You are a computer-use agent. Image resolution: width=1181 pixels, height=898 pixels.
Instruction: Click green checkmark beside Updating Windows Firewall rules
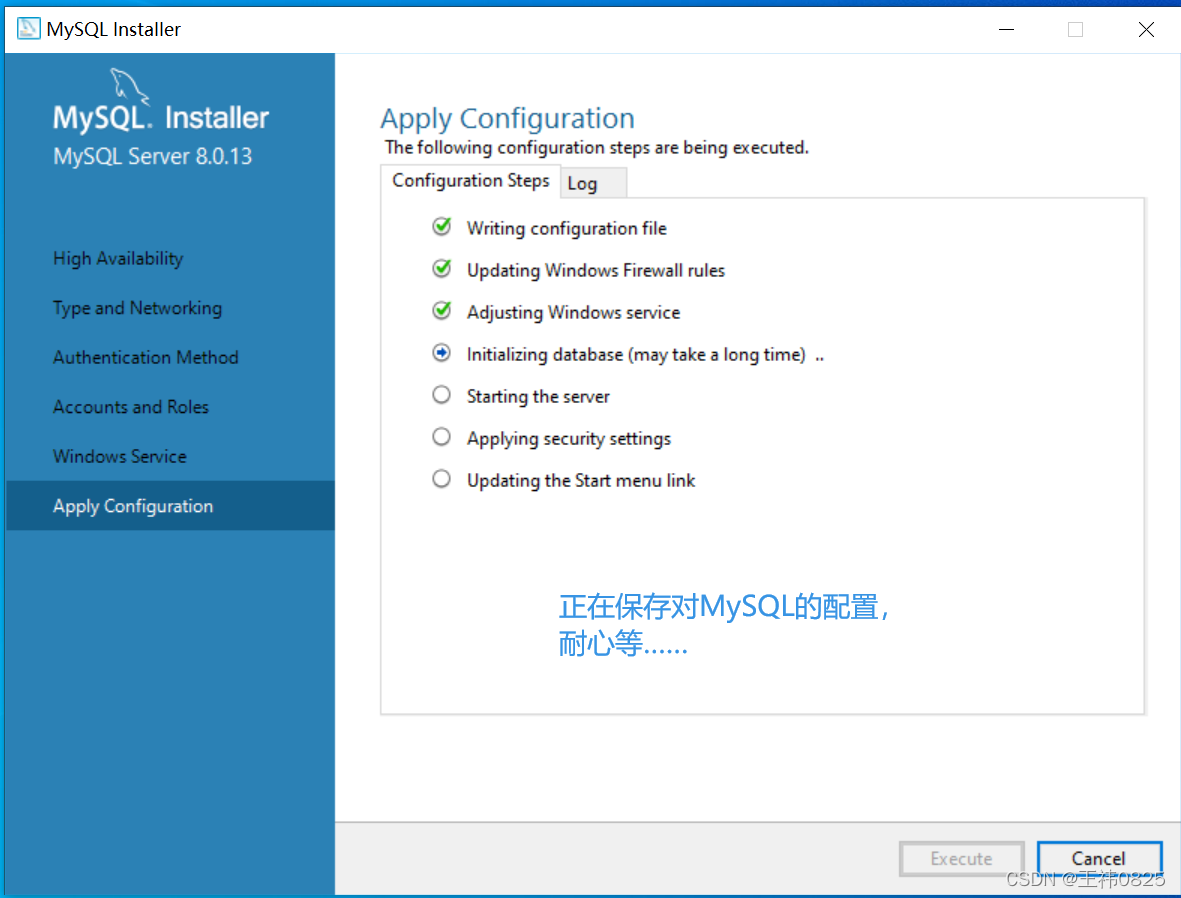[442, 269]
